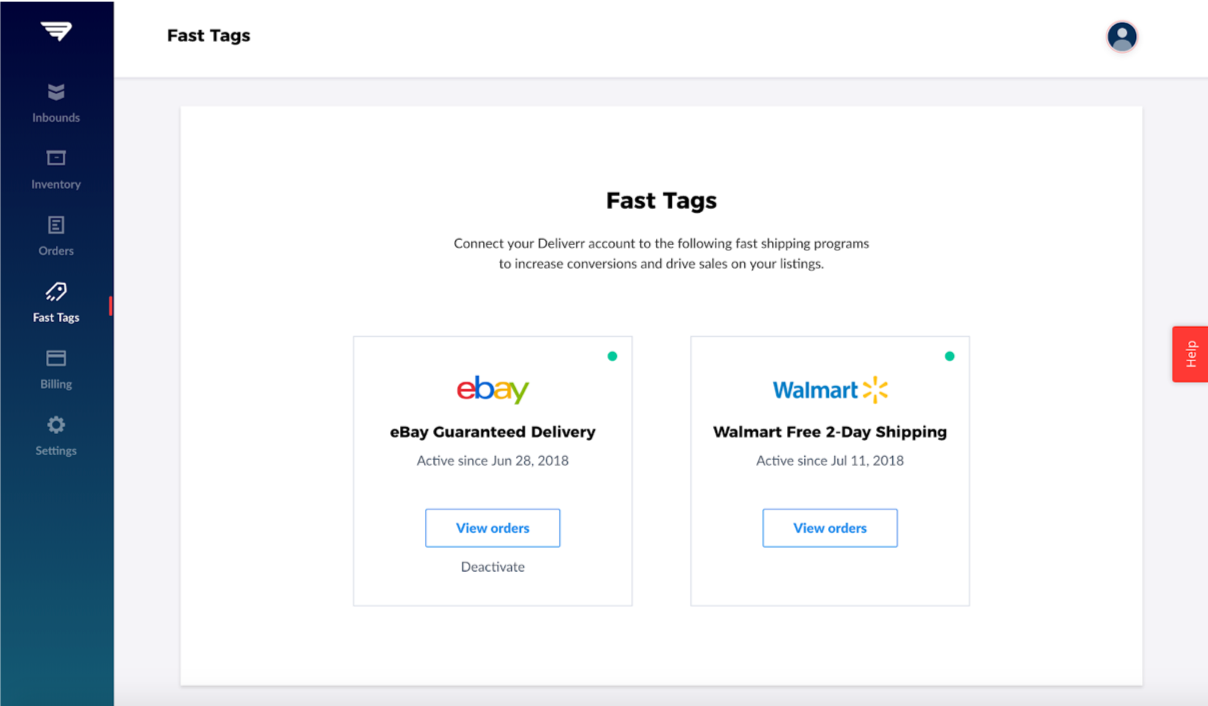Viewport: 1208px width, 706px height.
Task: Open the user profile avatar
Action: click(x=1122, y=37)
